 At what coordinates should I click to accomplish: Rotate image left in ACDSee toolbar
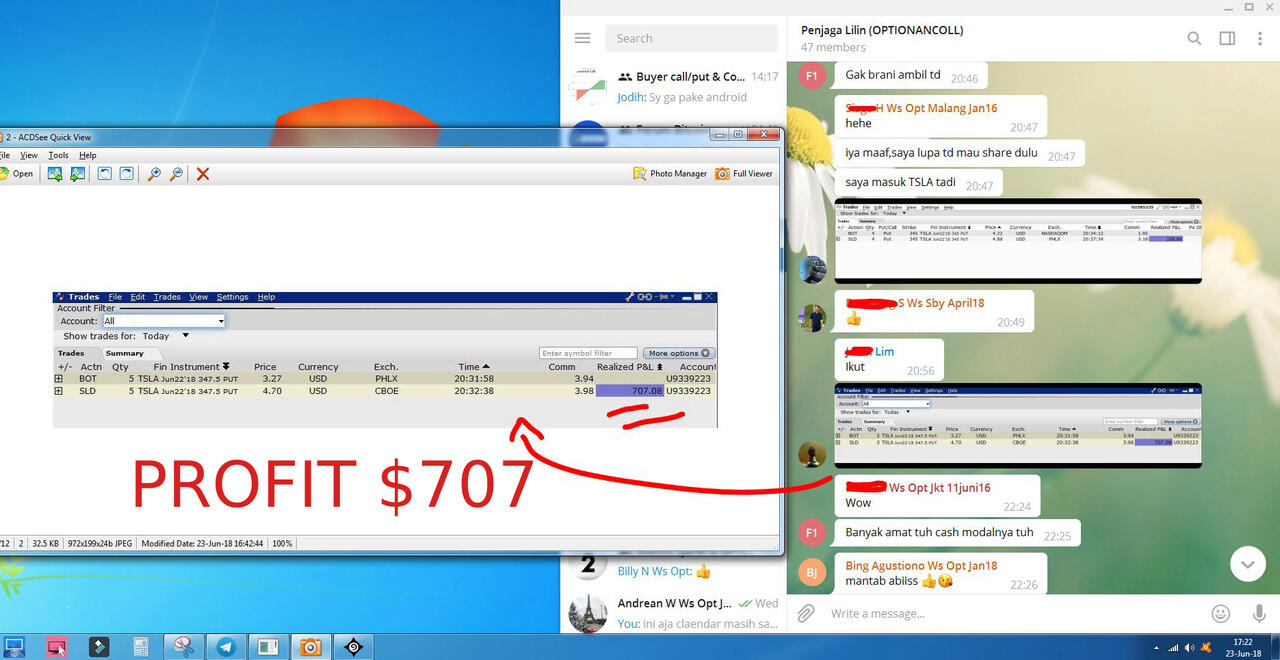coord(105,174)
